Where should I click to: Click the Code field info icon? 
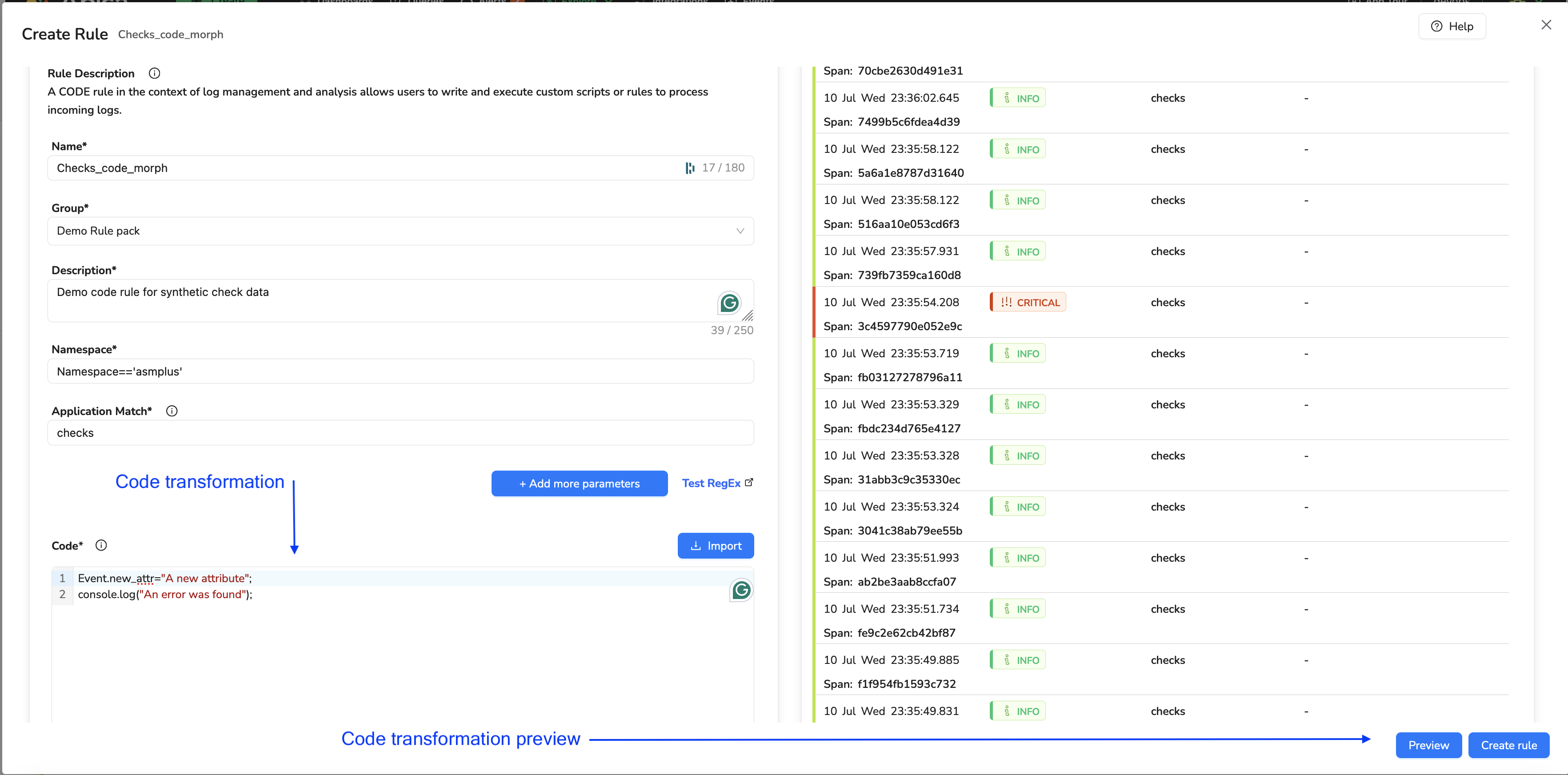pos(101,546)
